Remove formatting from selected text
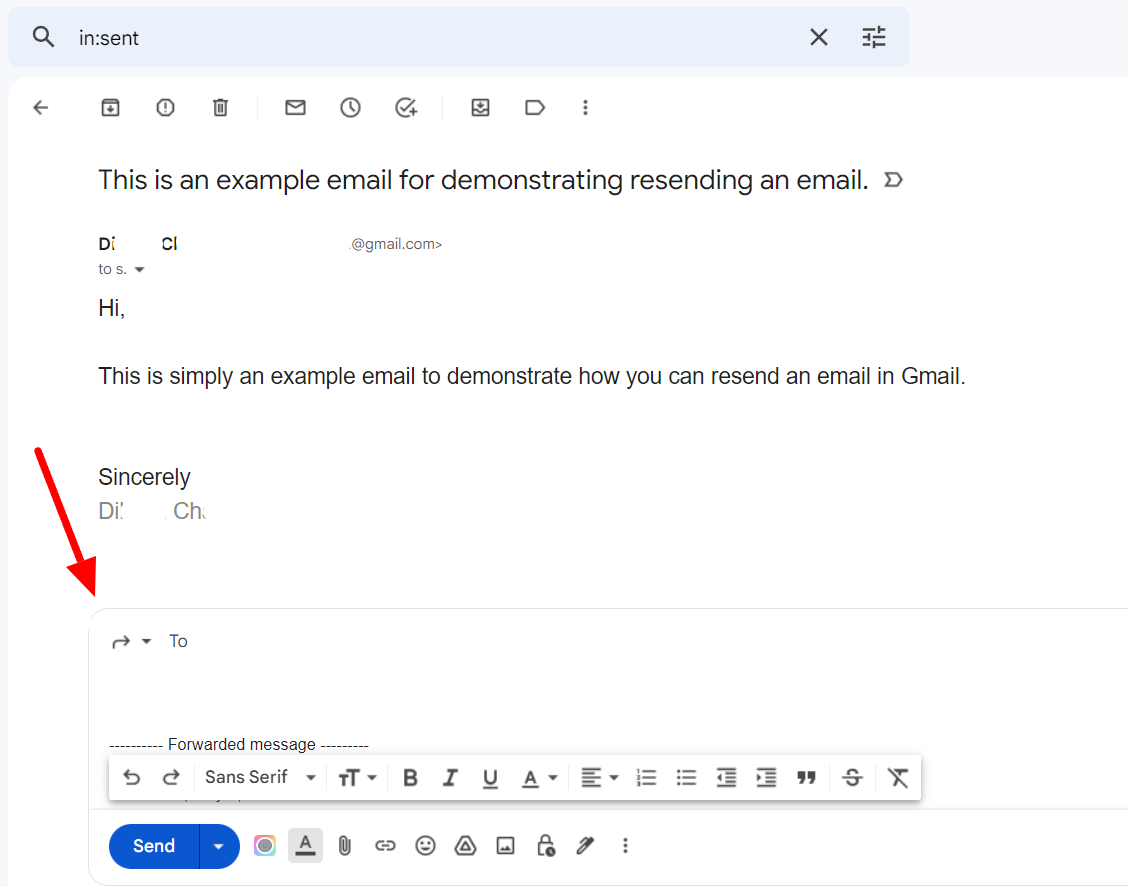 pyautogui.click(x=898, y=778)
